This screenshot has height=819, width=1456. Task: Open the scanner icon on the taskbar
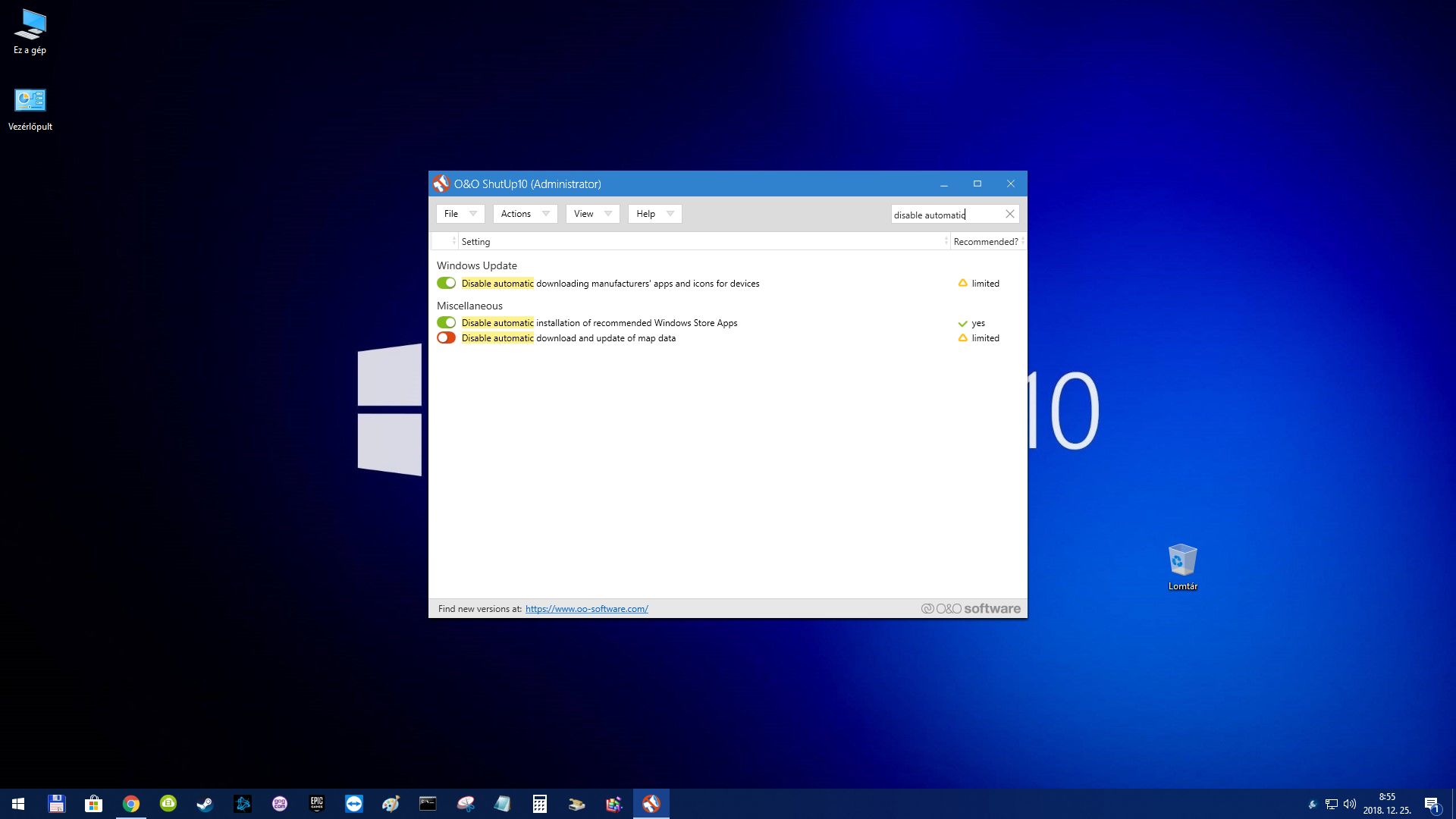576,804
